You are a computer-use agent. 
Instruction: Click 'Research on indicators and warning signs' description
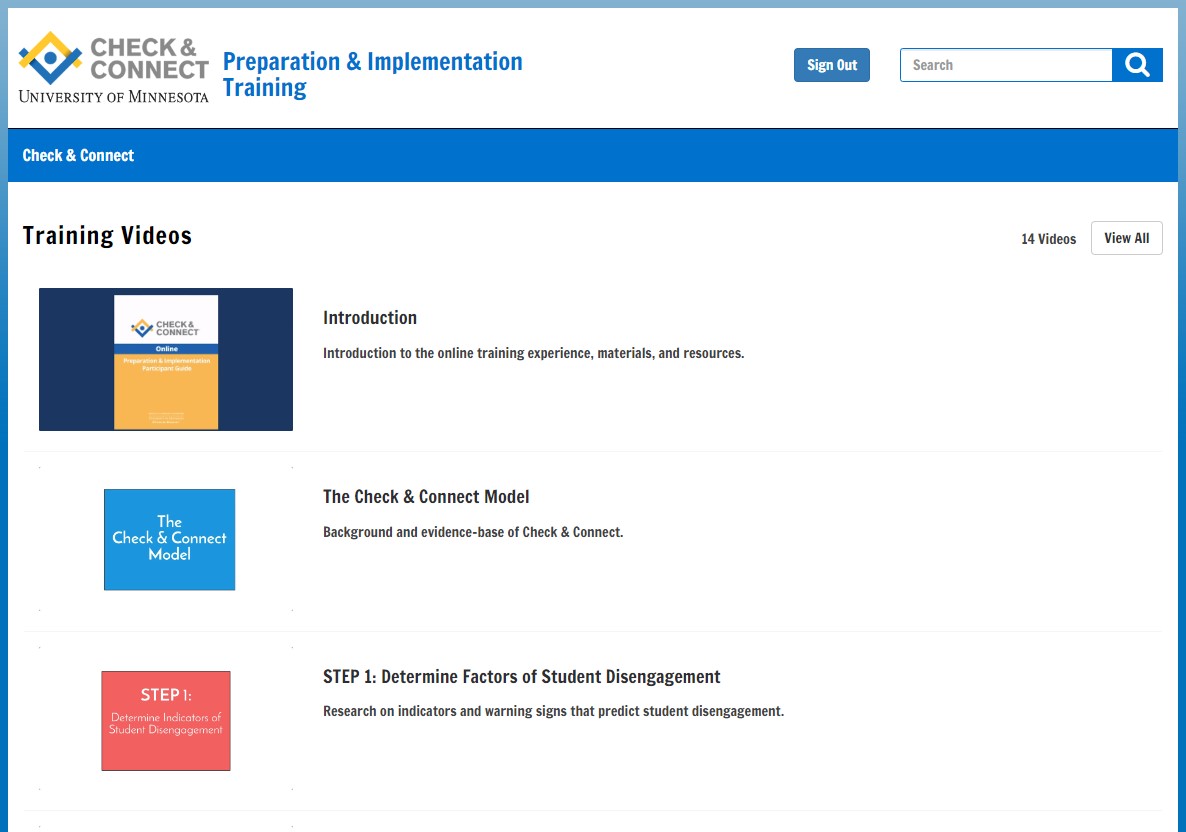[x=553, y=712]
